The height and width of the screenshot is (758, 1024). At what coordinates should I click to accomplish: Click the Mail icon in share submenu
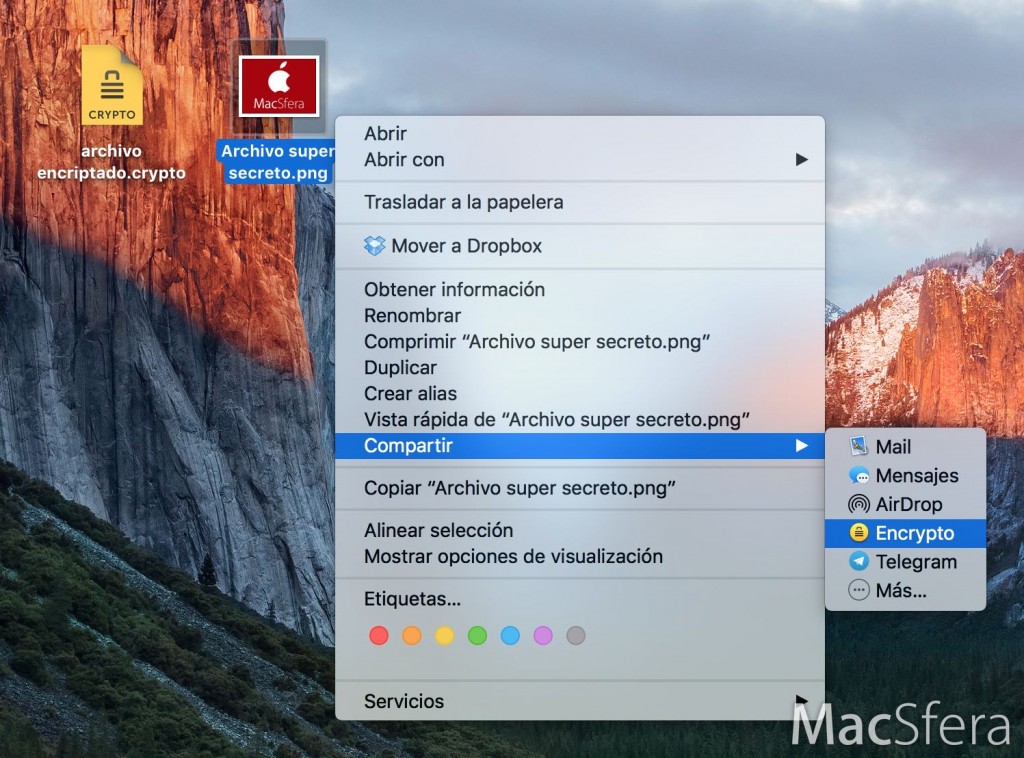tap(858, 447)
